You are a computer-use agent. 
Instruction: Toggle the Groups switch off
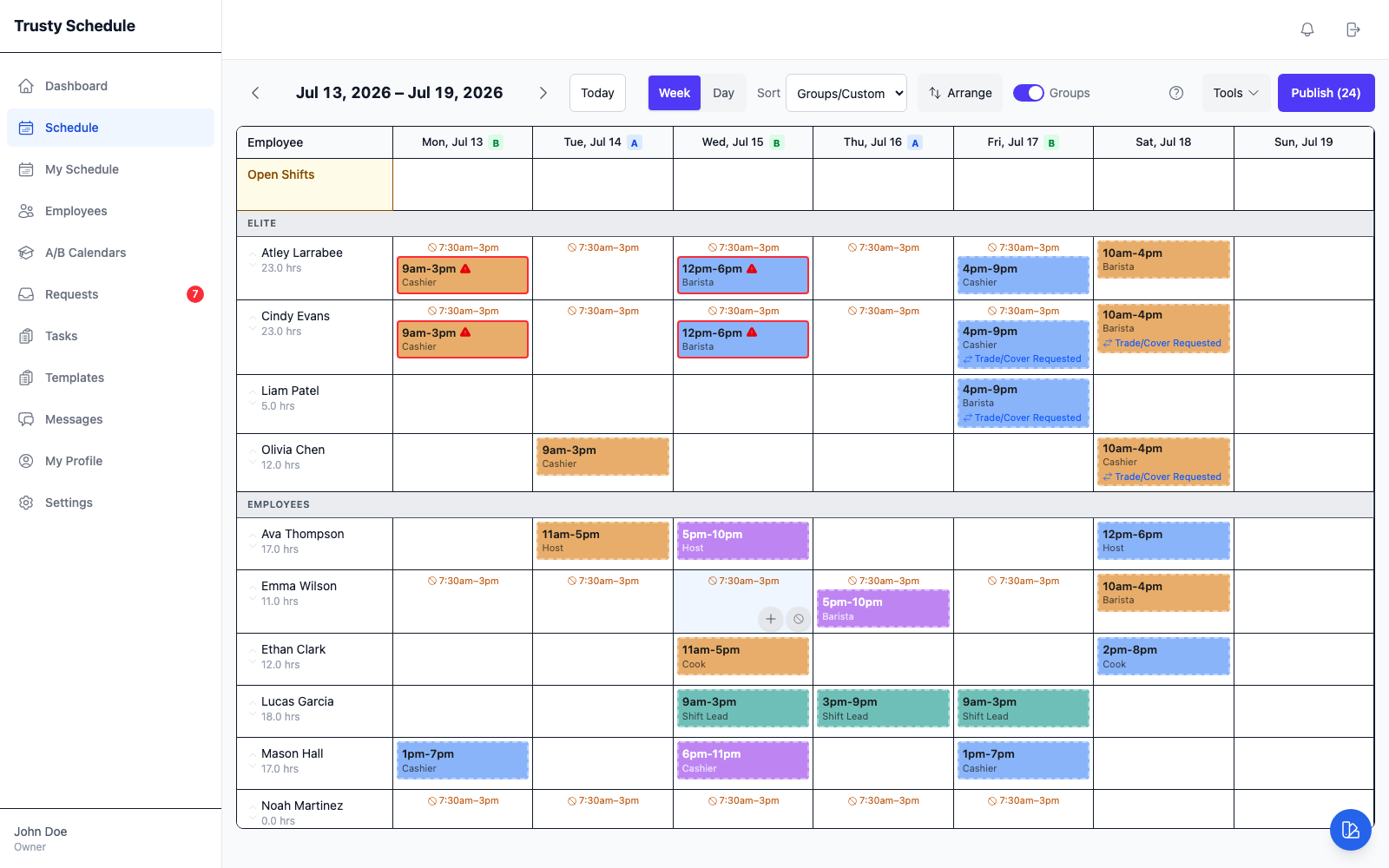(x=1029, y=93)
